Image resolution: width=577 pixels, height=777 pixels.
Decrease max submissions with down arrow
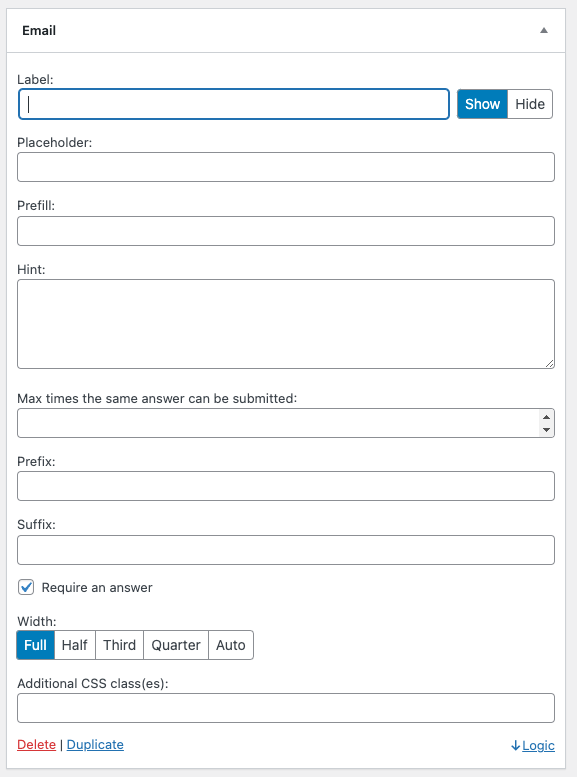(546, 430)
